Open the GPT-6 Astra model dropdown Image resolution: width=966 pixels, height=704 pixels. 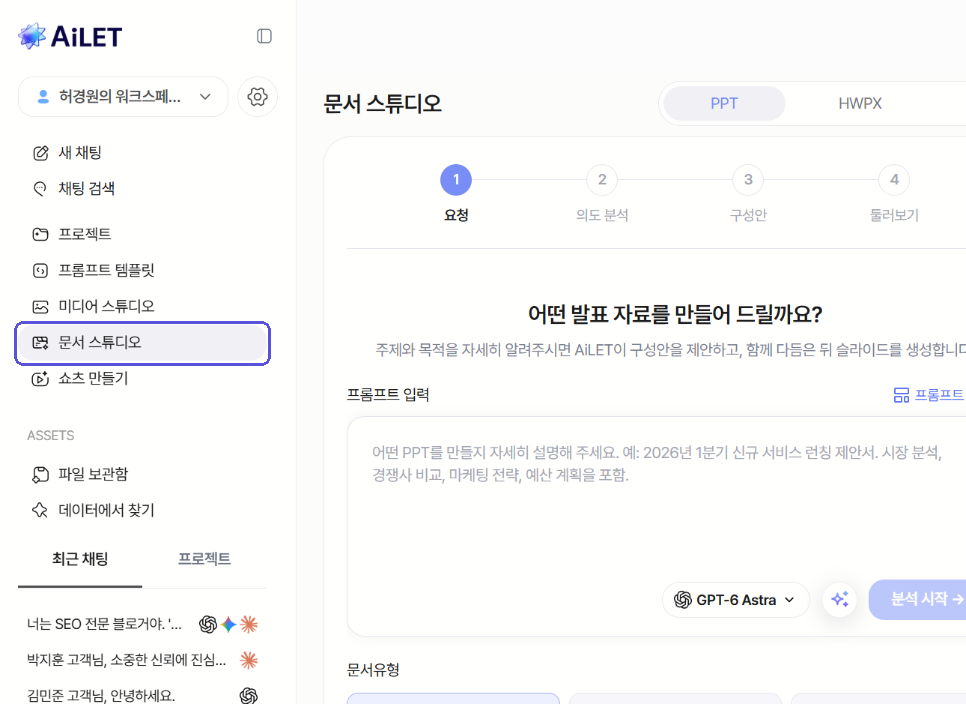click(x=736, y=599)
